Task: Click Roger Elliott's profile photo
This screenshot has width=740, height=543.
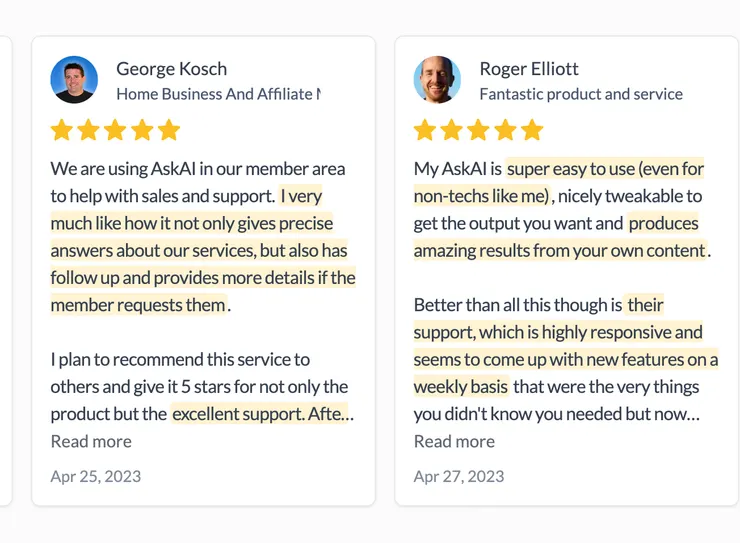Action: point(437,80)
